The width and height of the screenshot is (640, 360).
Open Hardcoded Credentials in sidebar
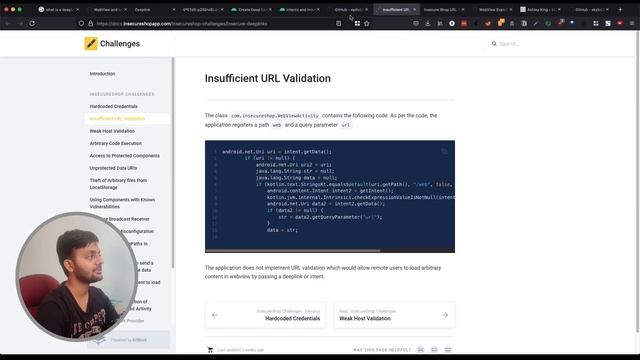click(113, 106)
